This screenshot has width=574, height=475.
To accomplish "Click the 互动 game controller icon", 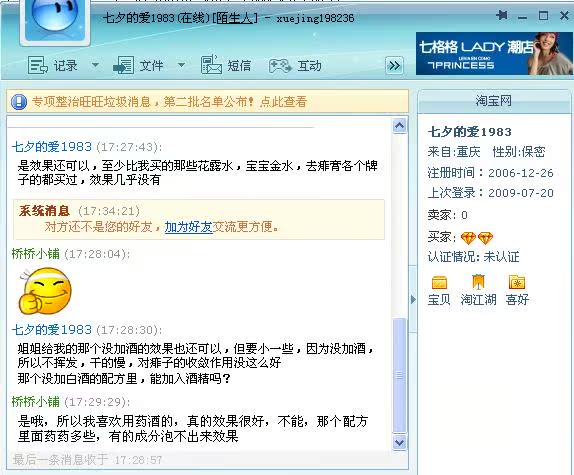I will pos(280,66).
